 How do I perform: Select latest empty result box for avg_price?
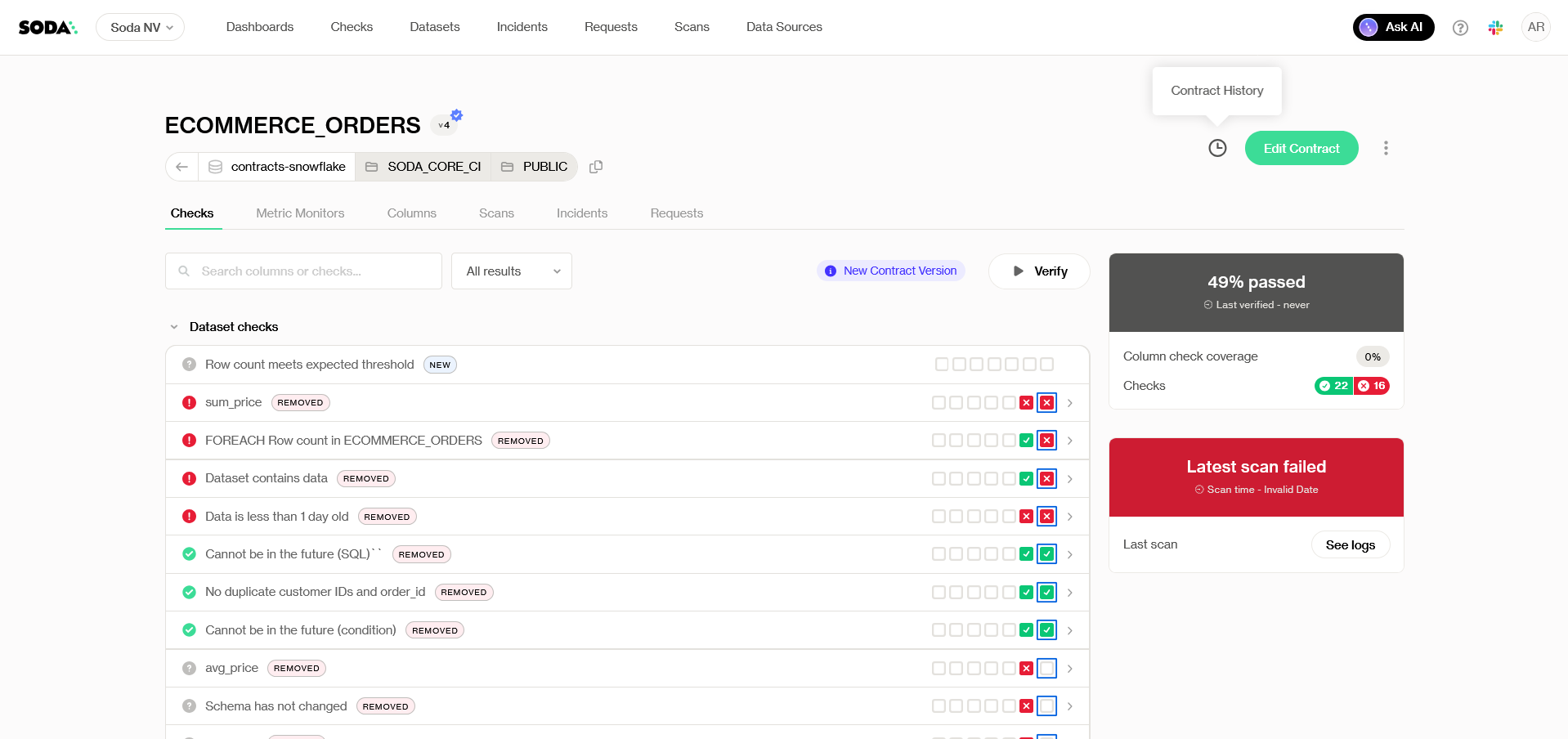coord(1046,669)
